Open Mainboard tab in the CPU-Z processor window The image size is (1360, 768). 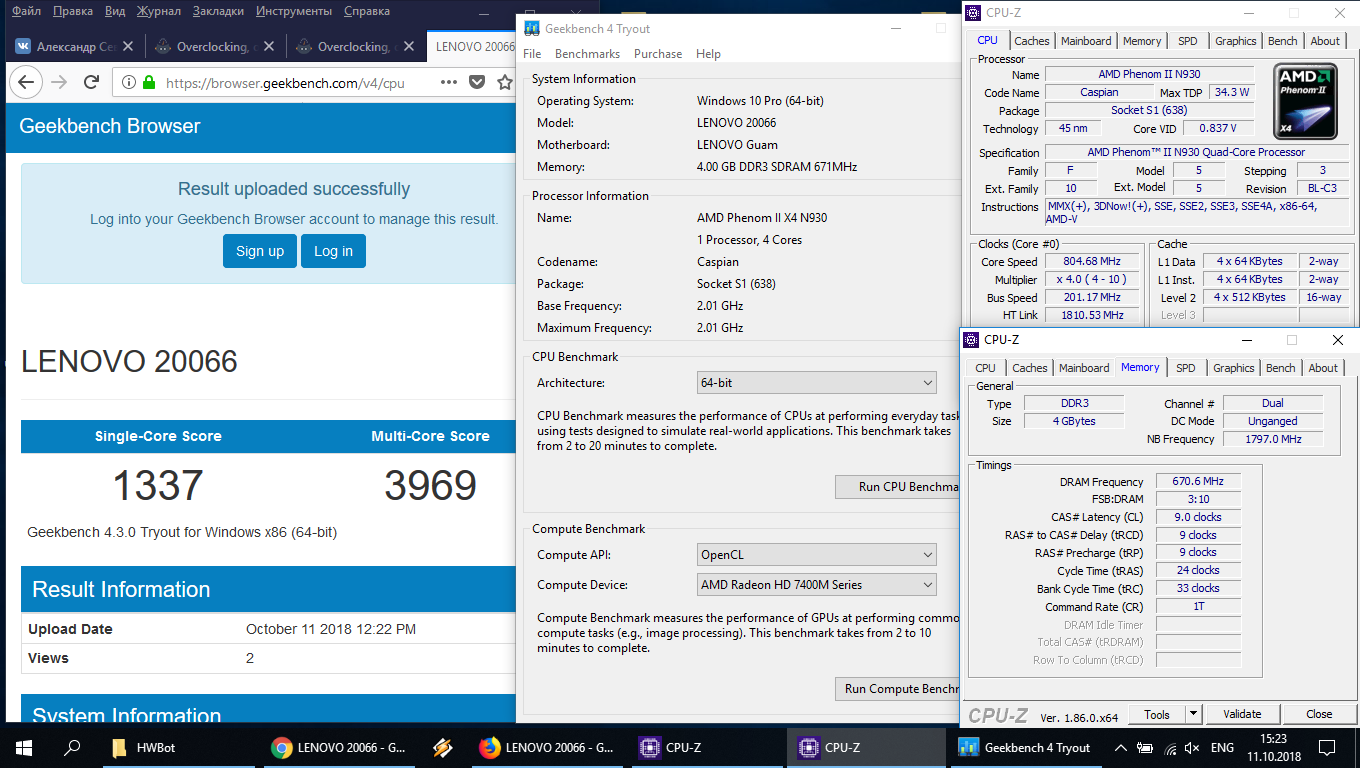(1086, 41)
